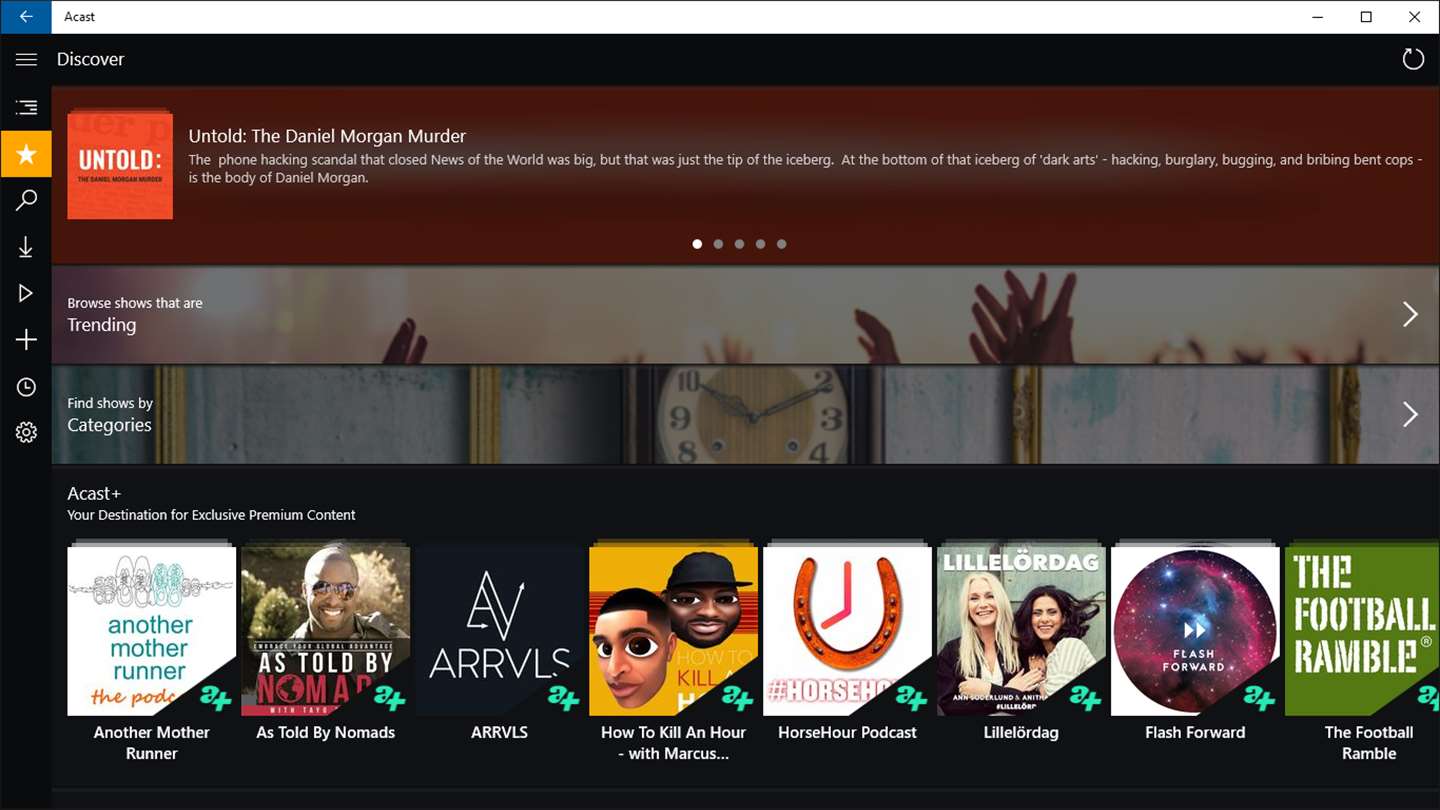Open the Flash Forward podcast cover
This screenshot has height=810, width=1440.
point(1196,630)
